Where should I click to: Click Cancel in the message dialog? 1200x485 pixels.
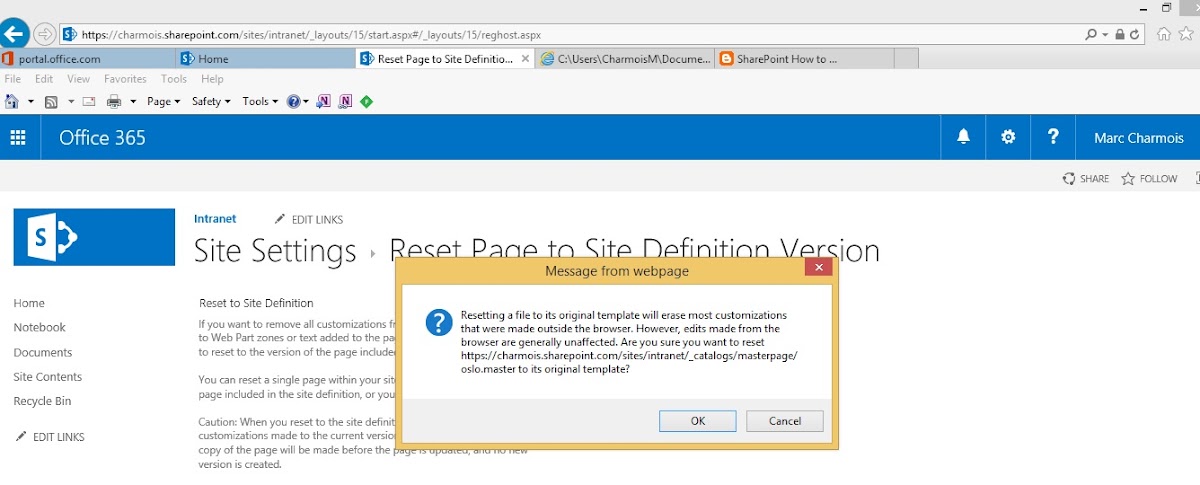[x=785, y=421]
